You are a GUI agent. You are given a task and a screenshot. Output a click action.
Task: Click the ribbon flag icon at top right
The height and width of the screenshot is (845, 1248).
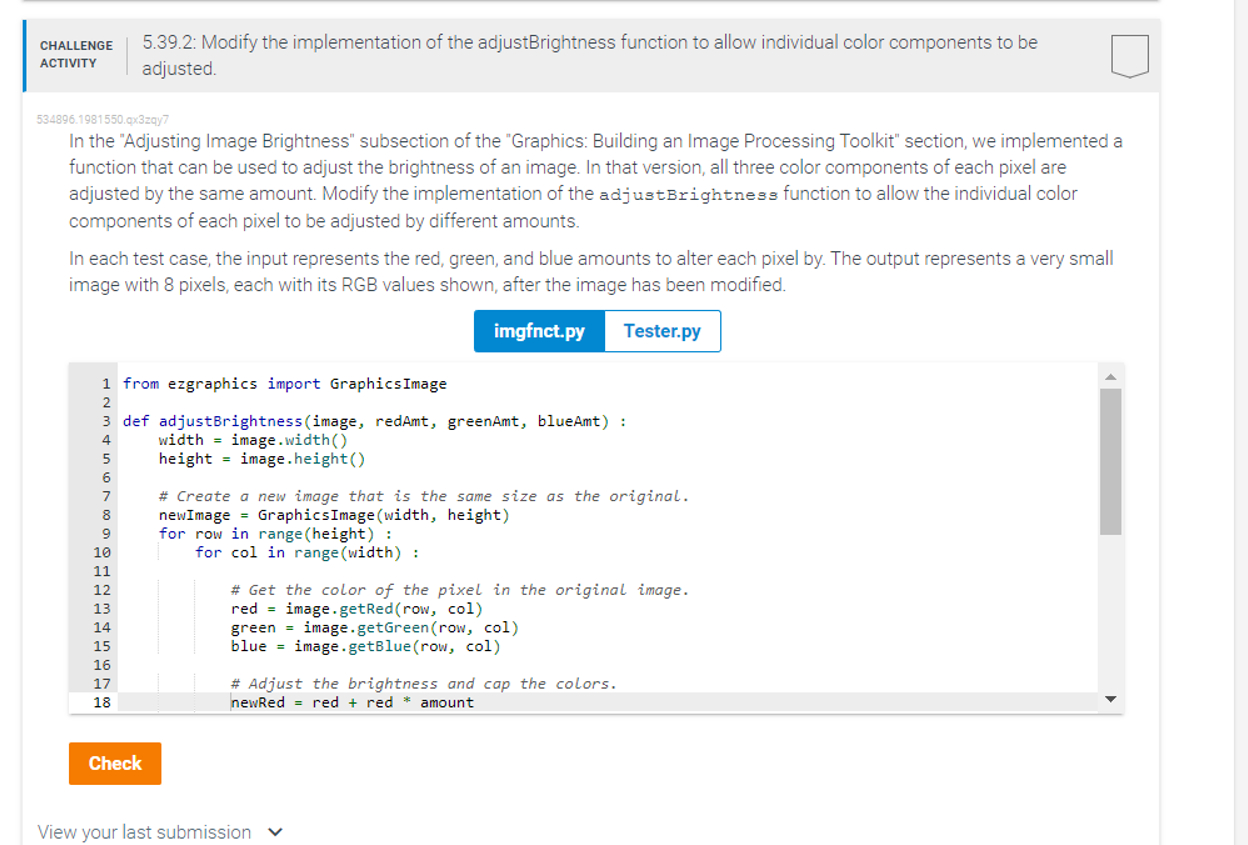click(x=1130, y=56)
